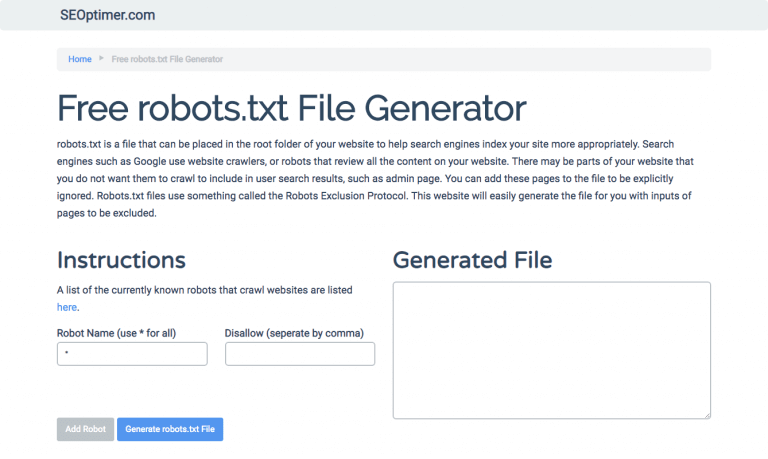Click inside the Generated File text area

[551, 350]
